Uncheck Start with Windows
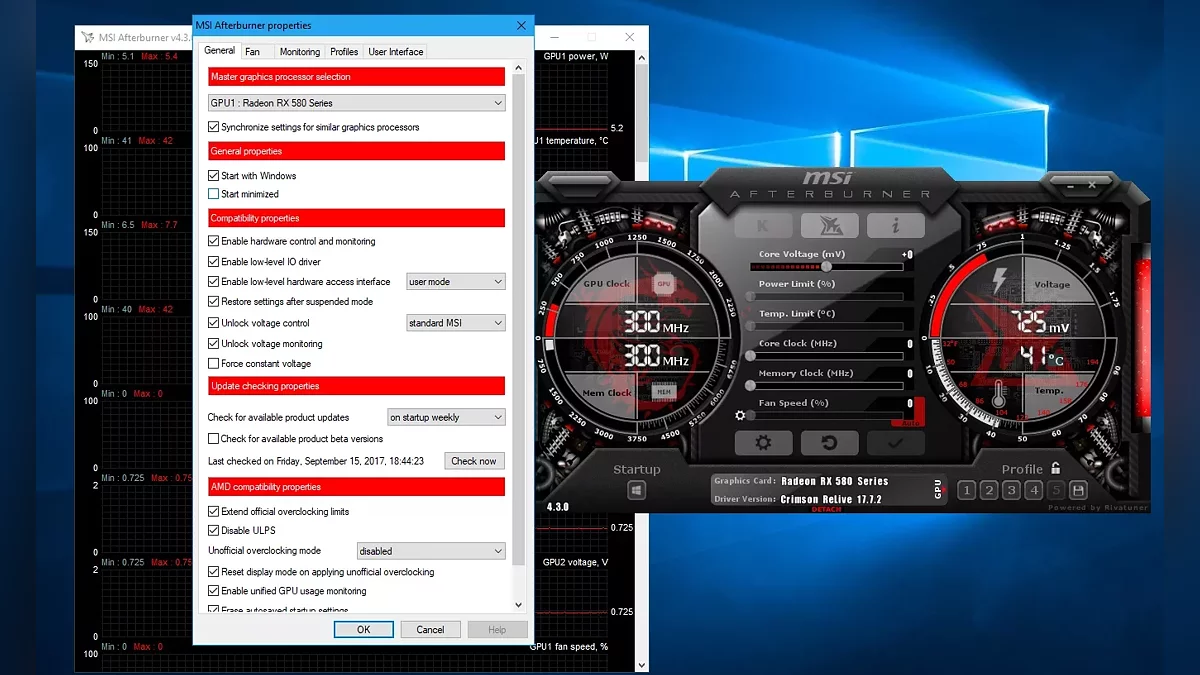1200x675 pixels. pyautogui.click(x=214, y=176)
